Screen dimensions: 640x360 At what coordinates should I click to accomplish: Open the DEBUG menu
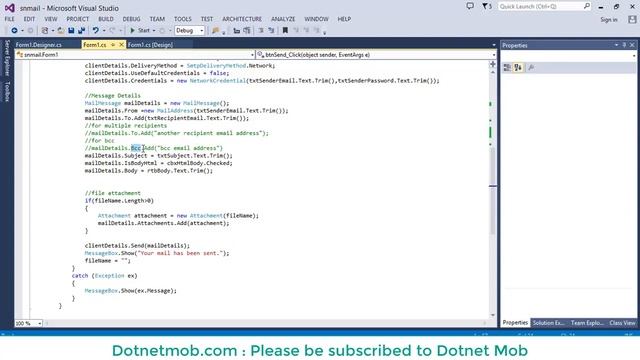[x=131, y=19]
